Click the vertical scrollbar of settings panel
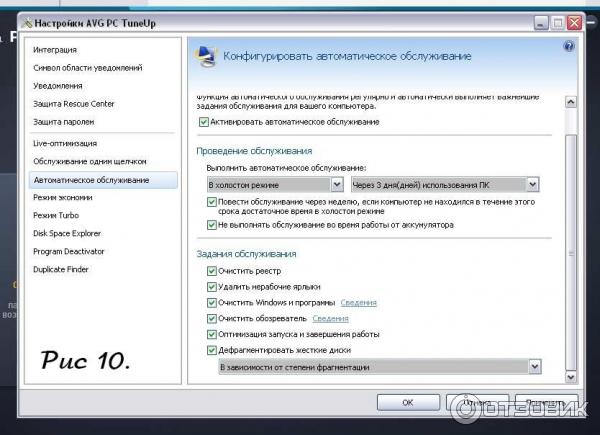 [571, 230]
